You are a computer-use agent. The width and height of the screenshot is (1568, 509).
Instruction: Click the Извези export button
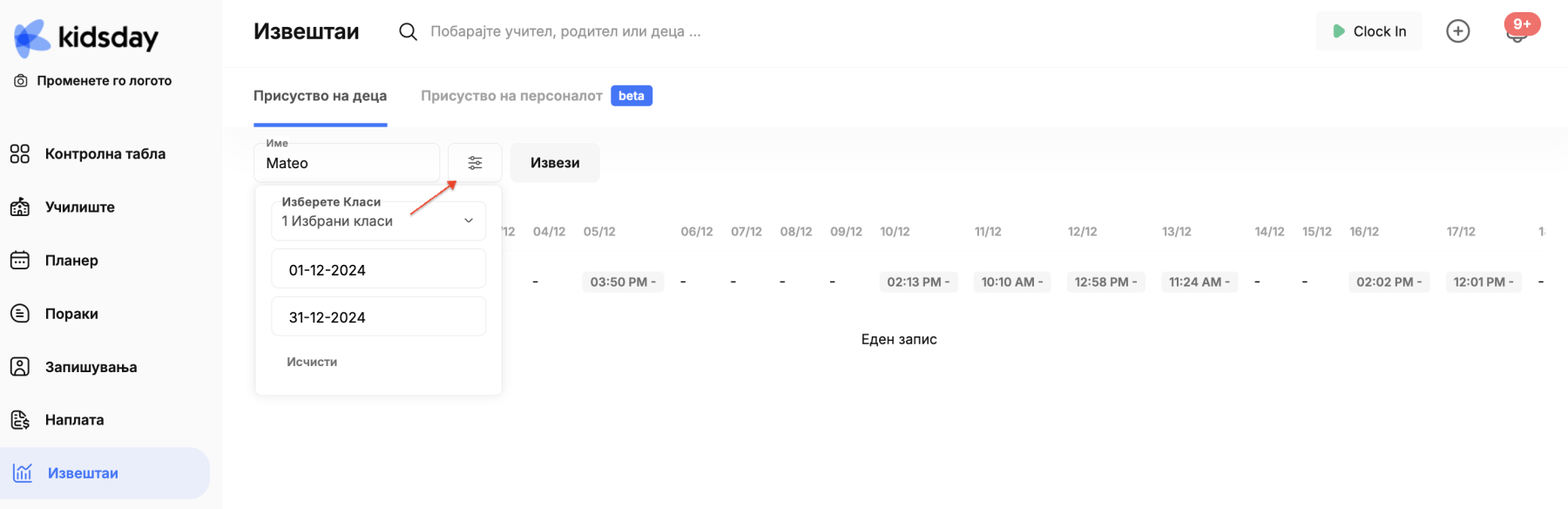click(x=555, y=163)
